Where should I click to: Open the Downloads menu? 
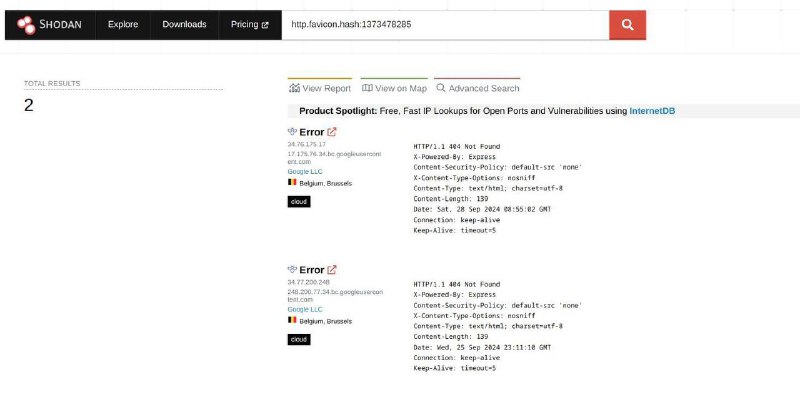184,24
